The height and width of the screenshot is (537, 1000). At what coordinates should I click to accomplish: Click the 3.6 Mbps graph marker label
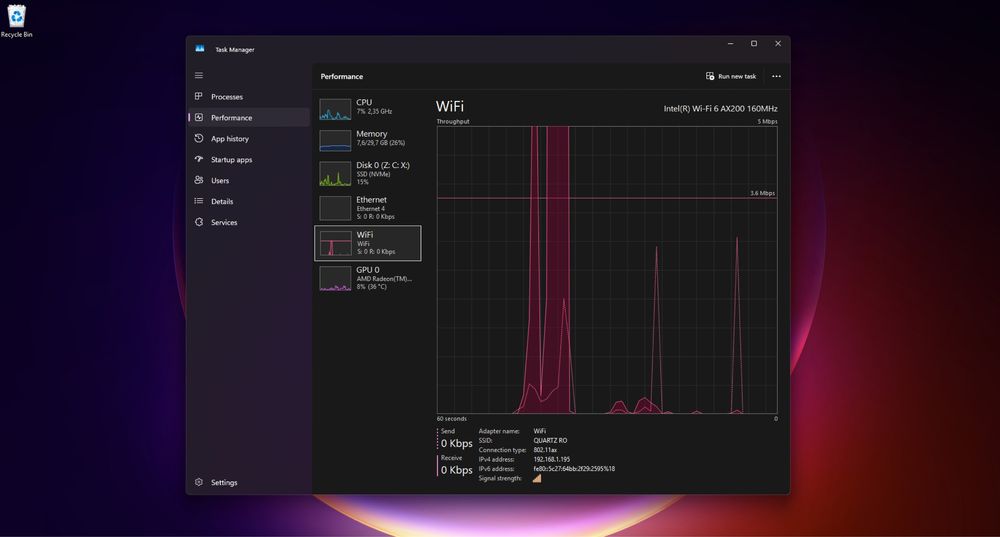(762, 193)
